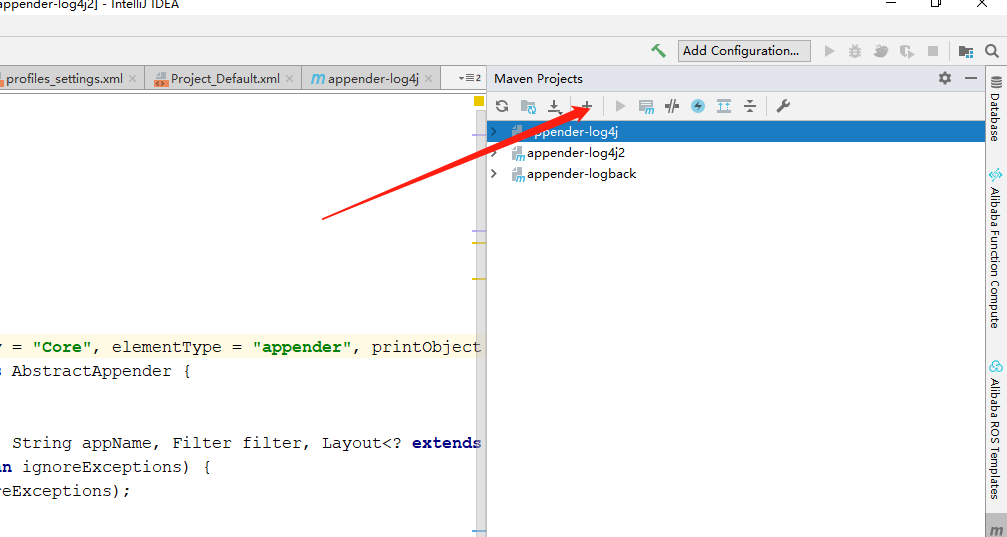Reimport all Maven projects
Screen dimensions: 1007x537
[502, 106]
